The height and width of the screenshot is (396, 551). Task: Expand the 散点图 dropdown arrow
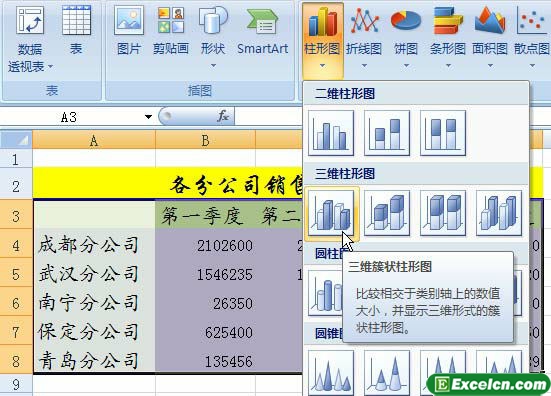532,66
